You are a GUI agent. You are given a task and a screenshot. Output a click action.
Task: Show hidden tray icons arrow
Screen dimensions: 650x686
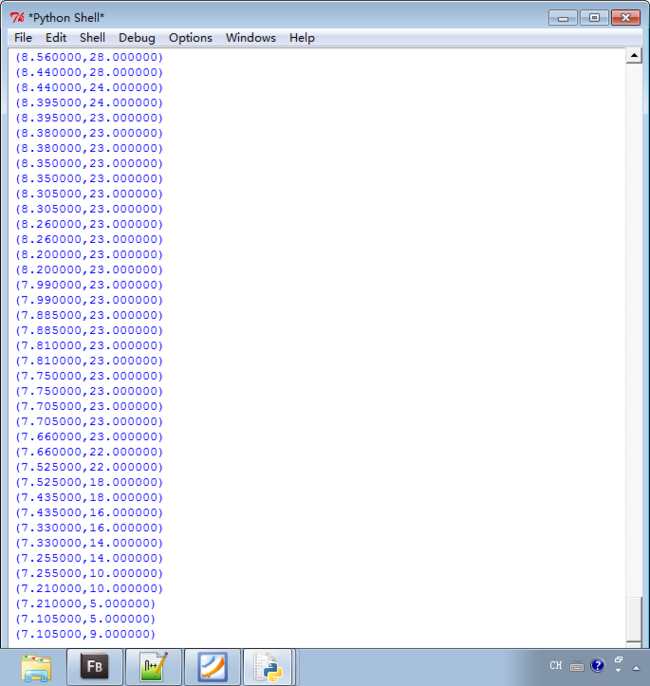coord(636,668)
